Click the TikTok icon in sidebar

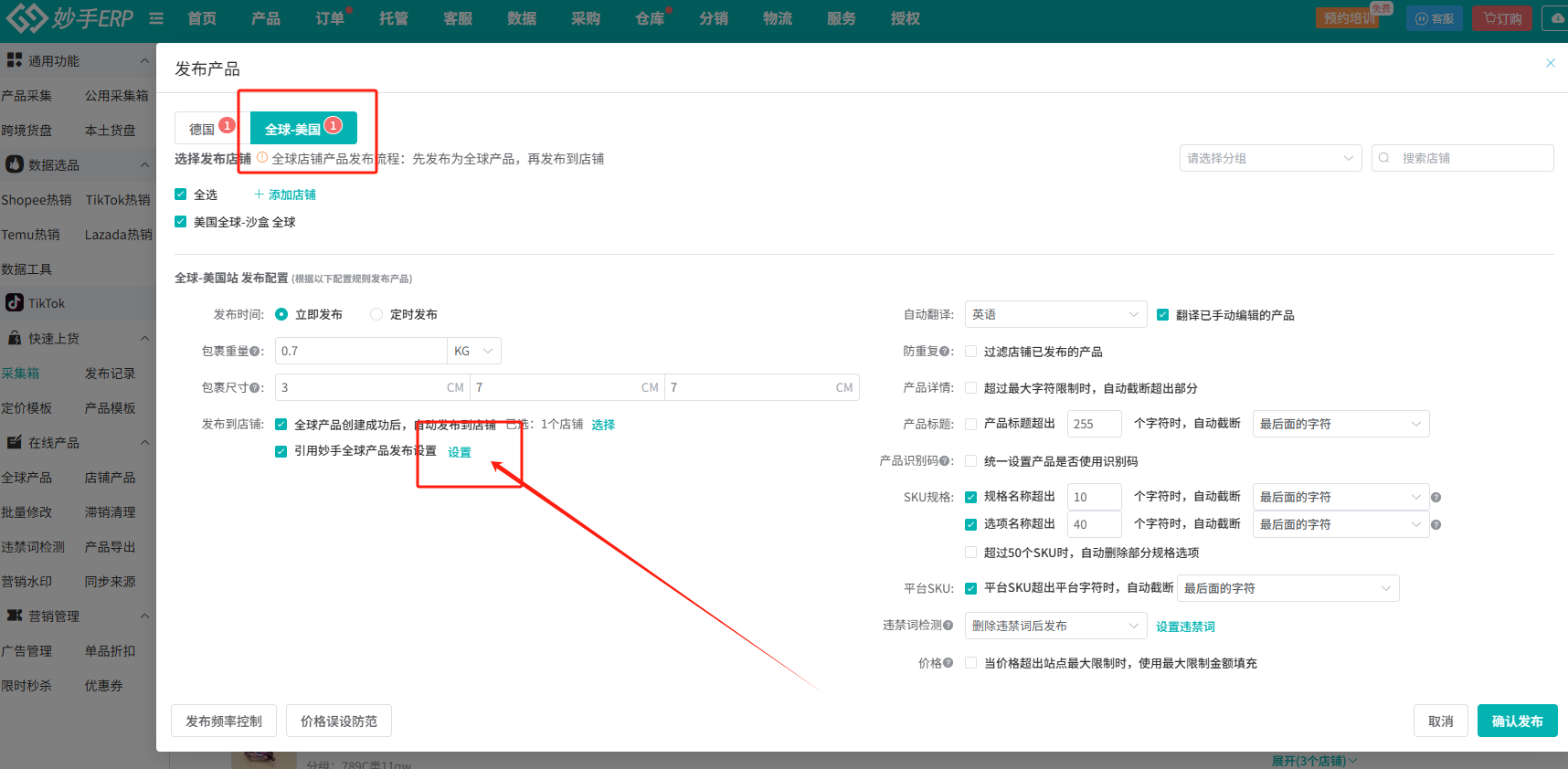tap(15, 302)
